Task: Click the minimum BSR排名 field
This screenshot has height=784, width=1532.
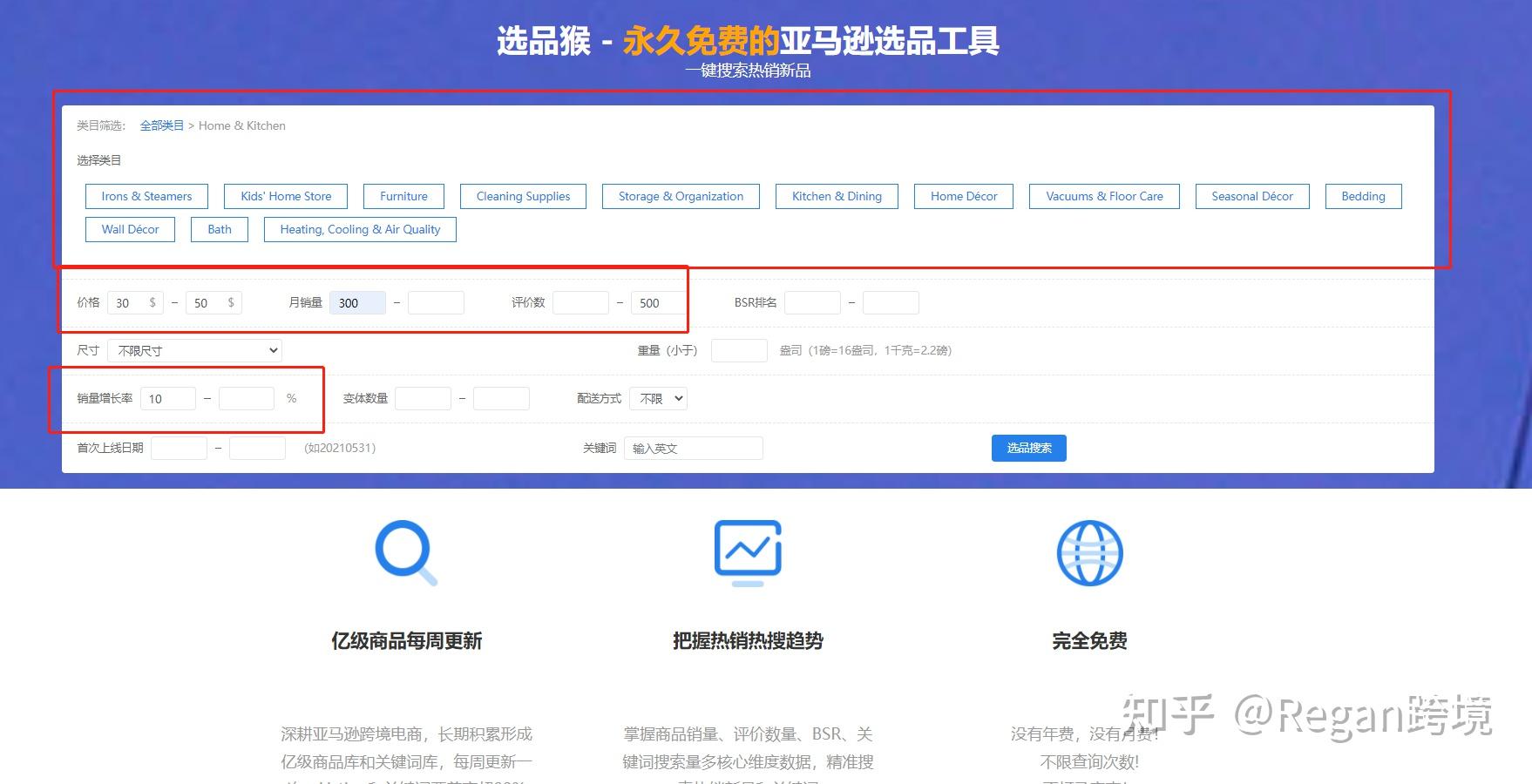Action: 812,302
